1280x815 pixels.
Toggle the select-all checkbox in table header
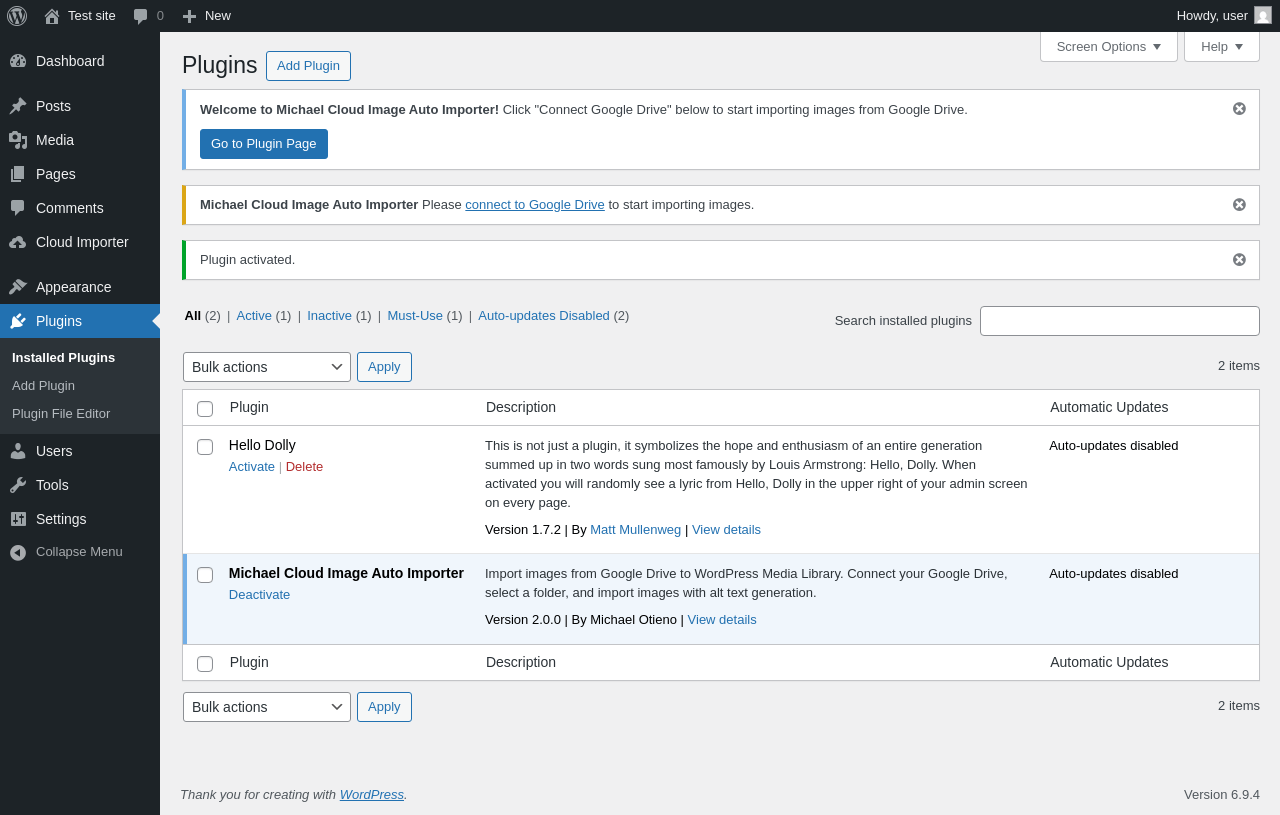click(205, 409)
